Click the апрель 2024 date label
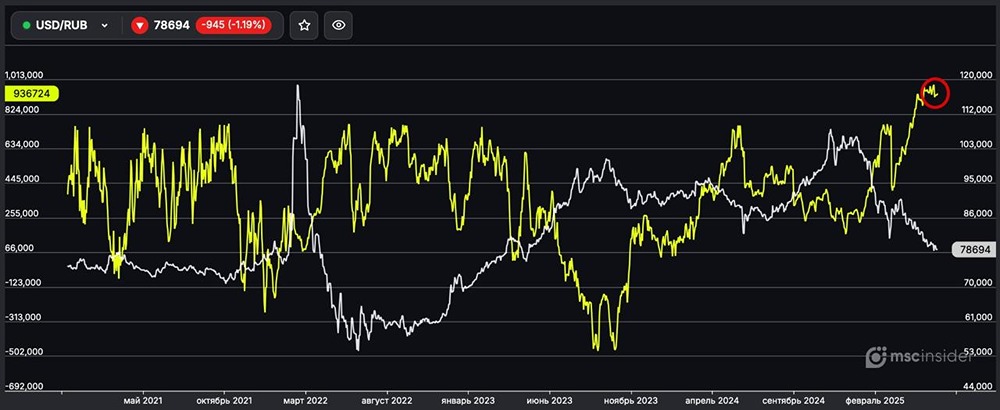This screenshot has height=410, width=1000. (712, 401)
